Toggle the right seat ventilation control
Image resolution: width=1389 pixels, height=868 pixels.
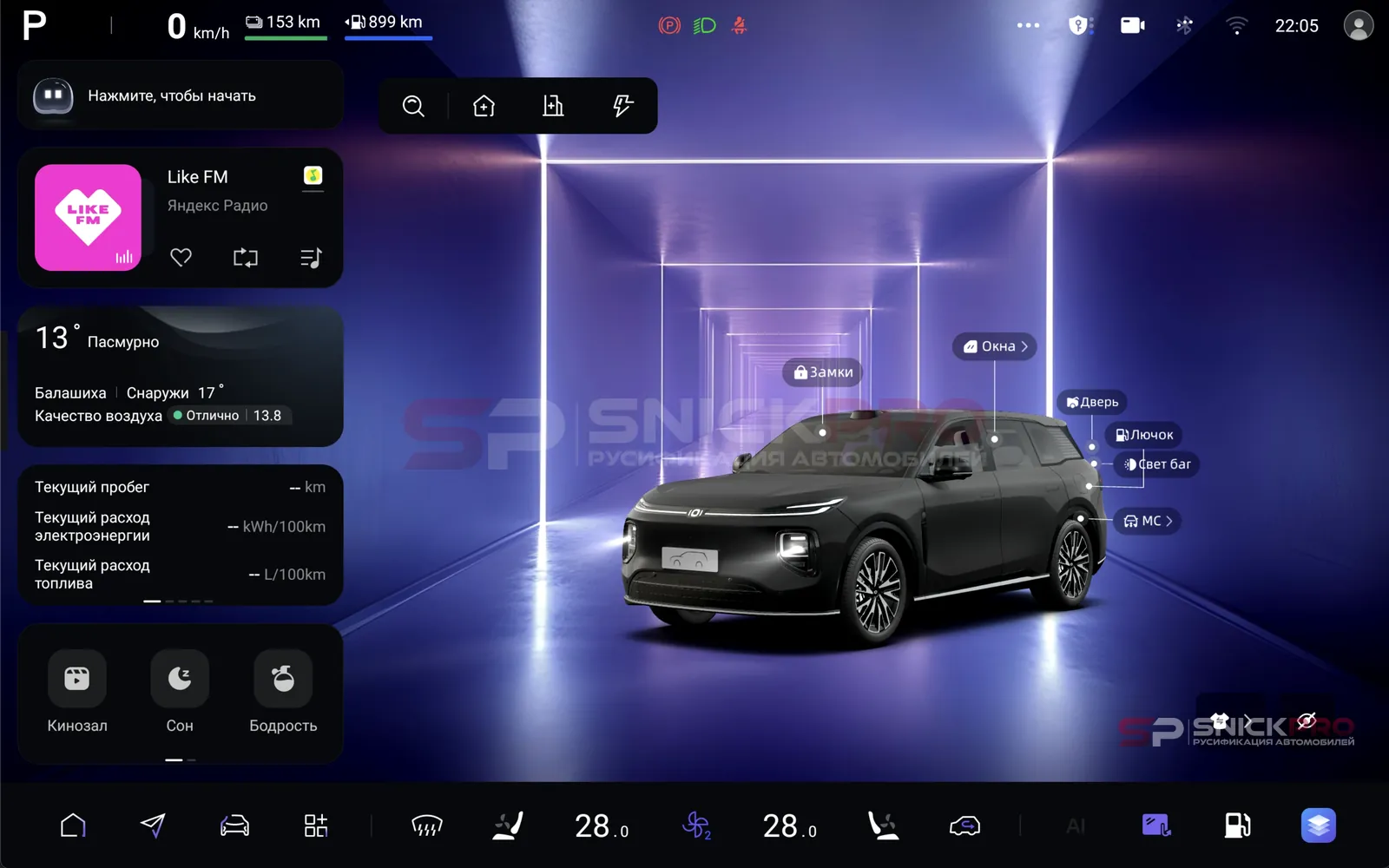(883, 825)
